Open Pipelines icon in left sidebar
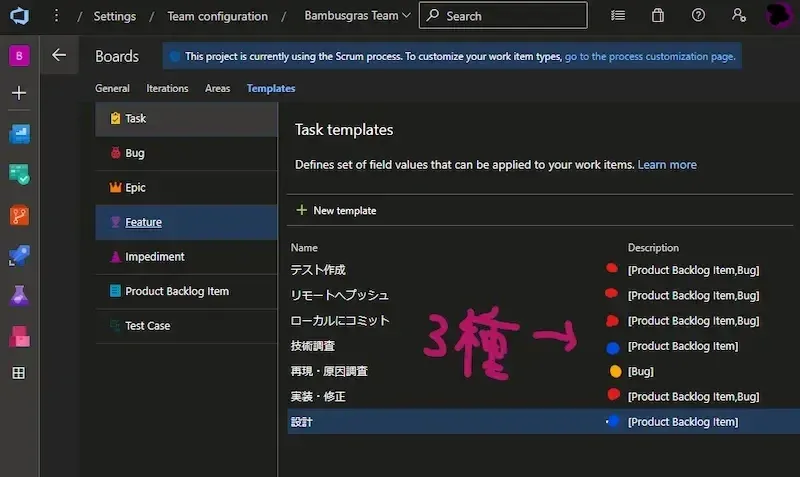Image resolution: width=800 pixels, height=477 pixels. [19, 255]
